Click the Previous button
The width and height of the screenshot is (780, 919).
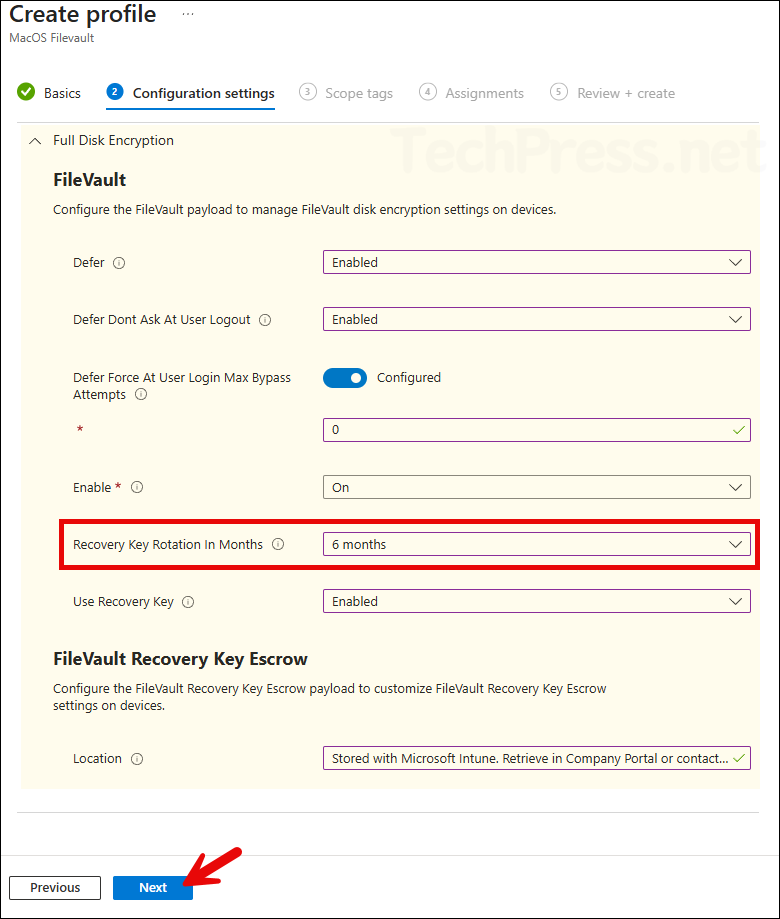(55, 888)
